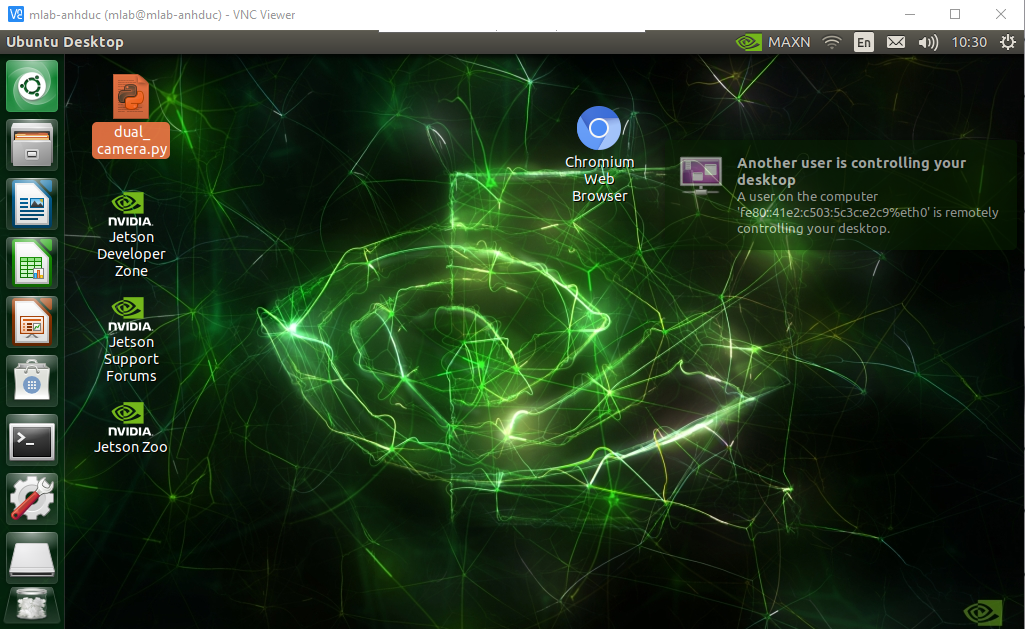The height and width of the screenshot is (629, 1025).
Task: Select NVIDIA Jetson Zoo desktop shortcut
Action: [131, 428]
